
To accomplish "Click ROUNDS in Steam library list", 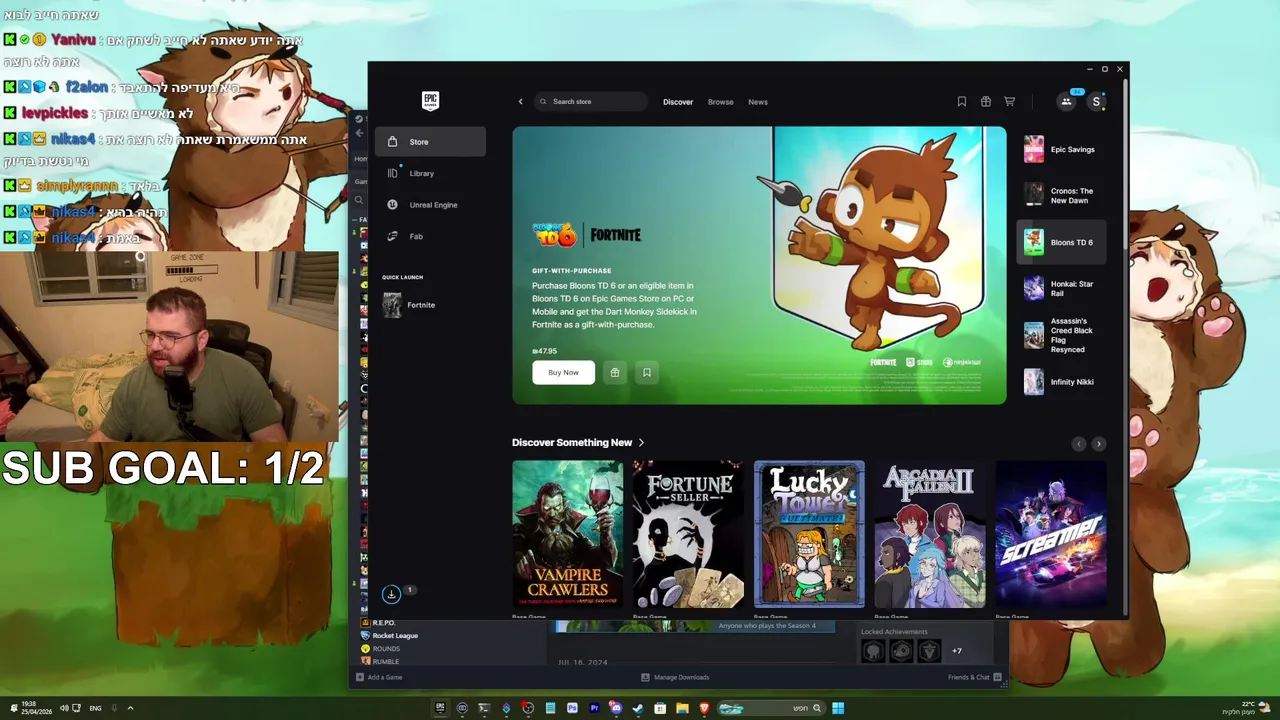I will (385, 649).
